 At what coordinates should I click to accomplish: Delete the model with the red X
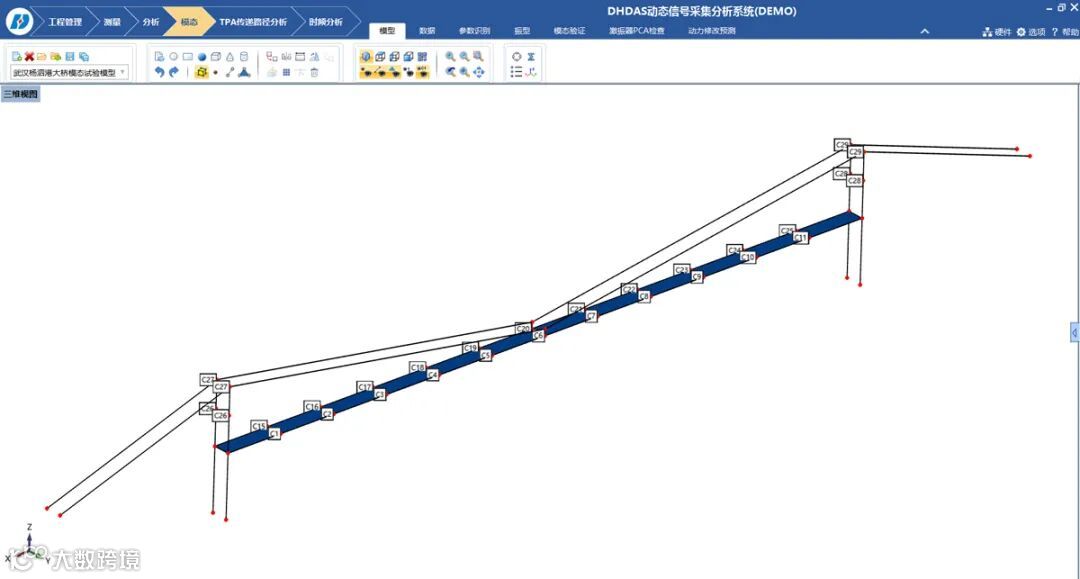[29, 56]
